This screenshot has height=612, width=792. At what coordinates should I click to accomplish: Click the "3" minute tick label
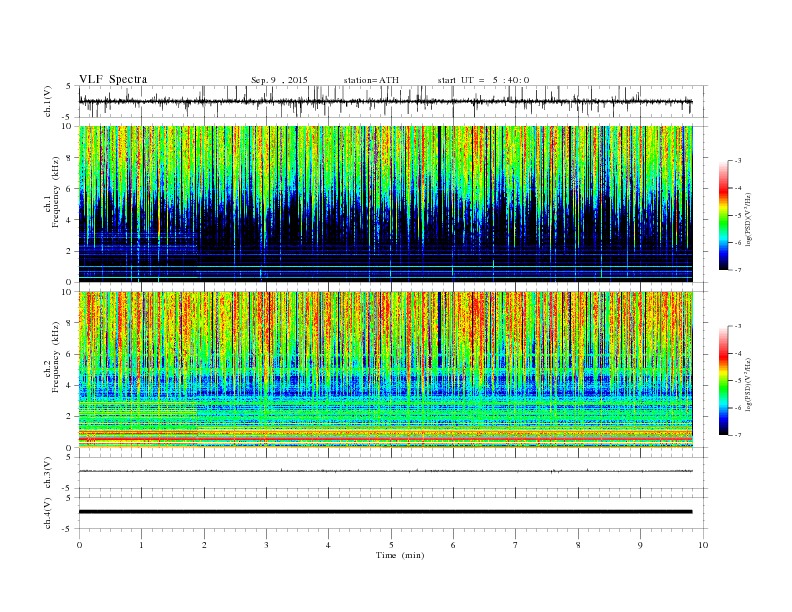[x=266, y=545]
